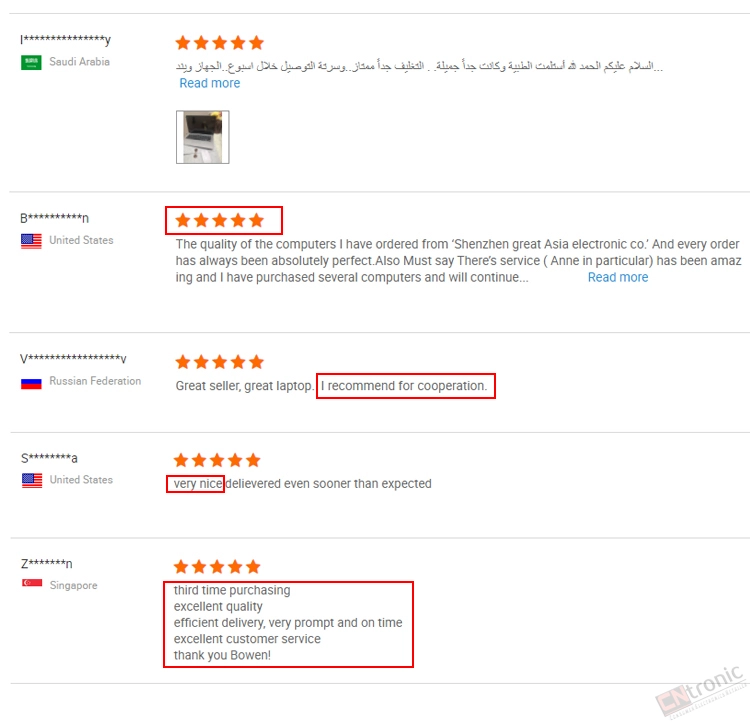Click the Singapore flag icon

tap(32, 583)
